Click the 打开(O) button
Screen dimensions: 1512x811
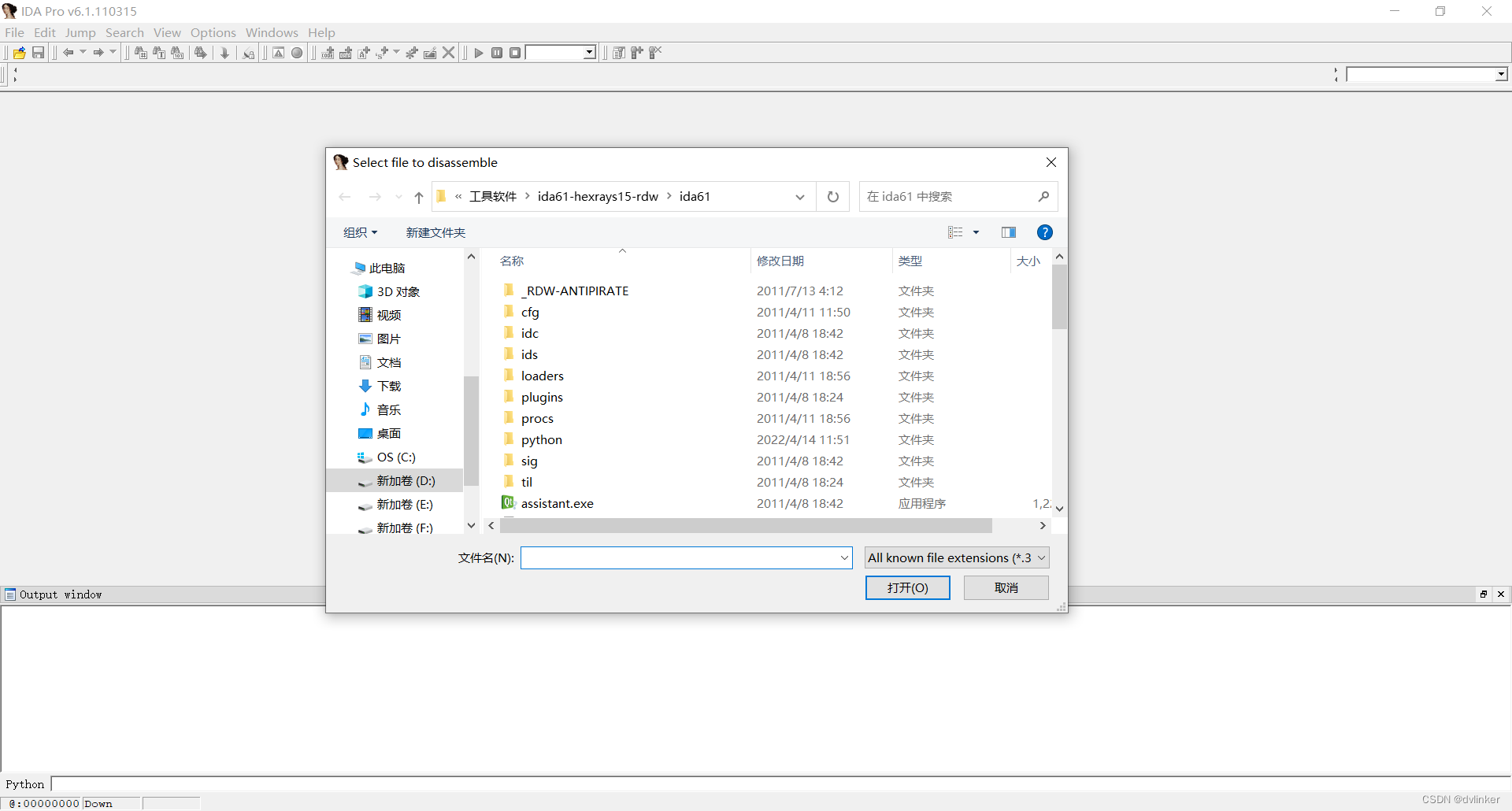click(908, 588)
